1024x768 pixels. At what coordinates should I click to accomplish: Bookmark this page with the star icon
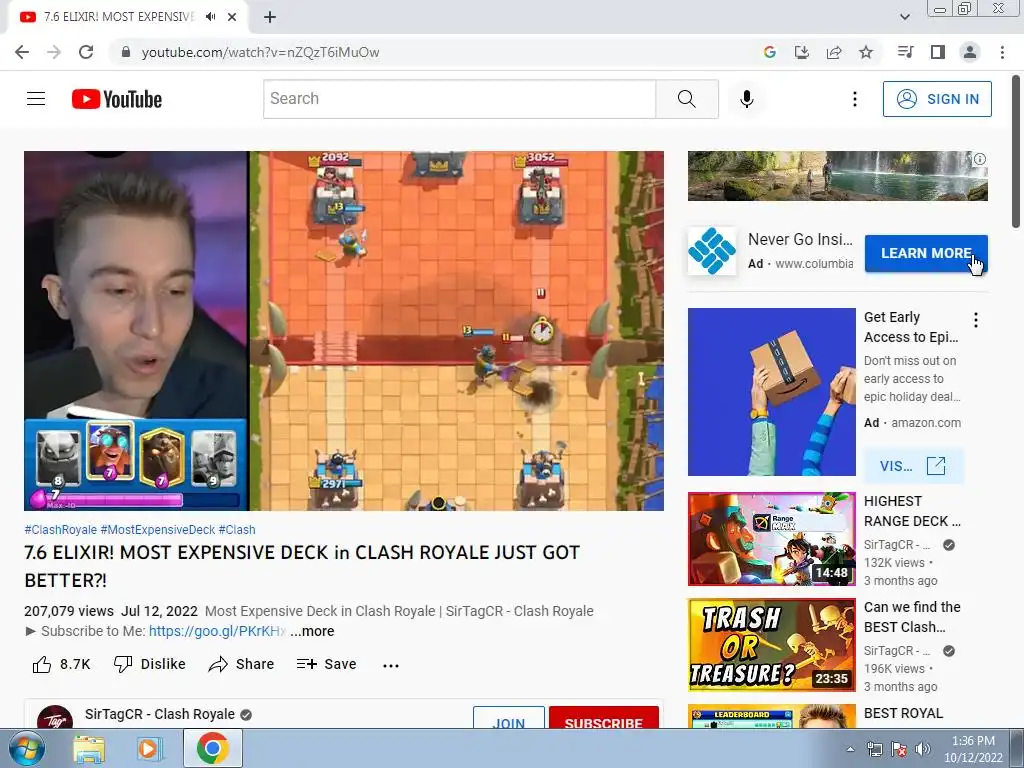point(866,52)
